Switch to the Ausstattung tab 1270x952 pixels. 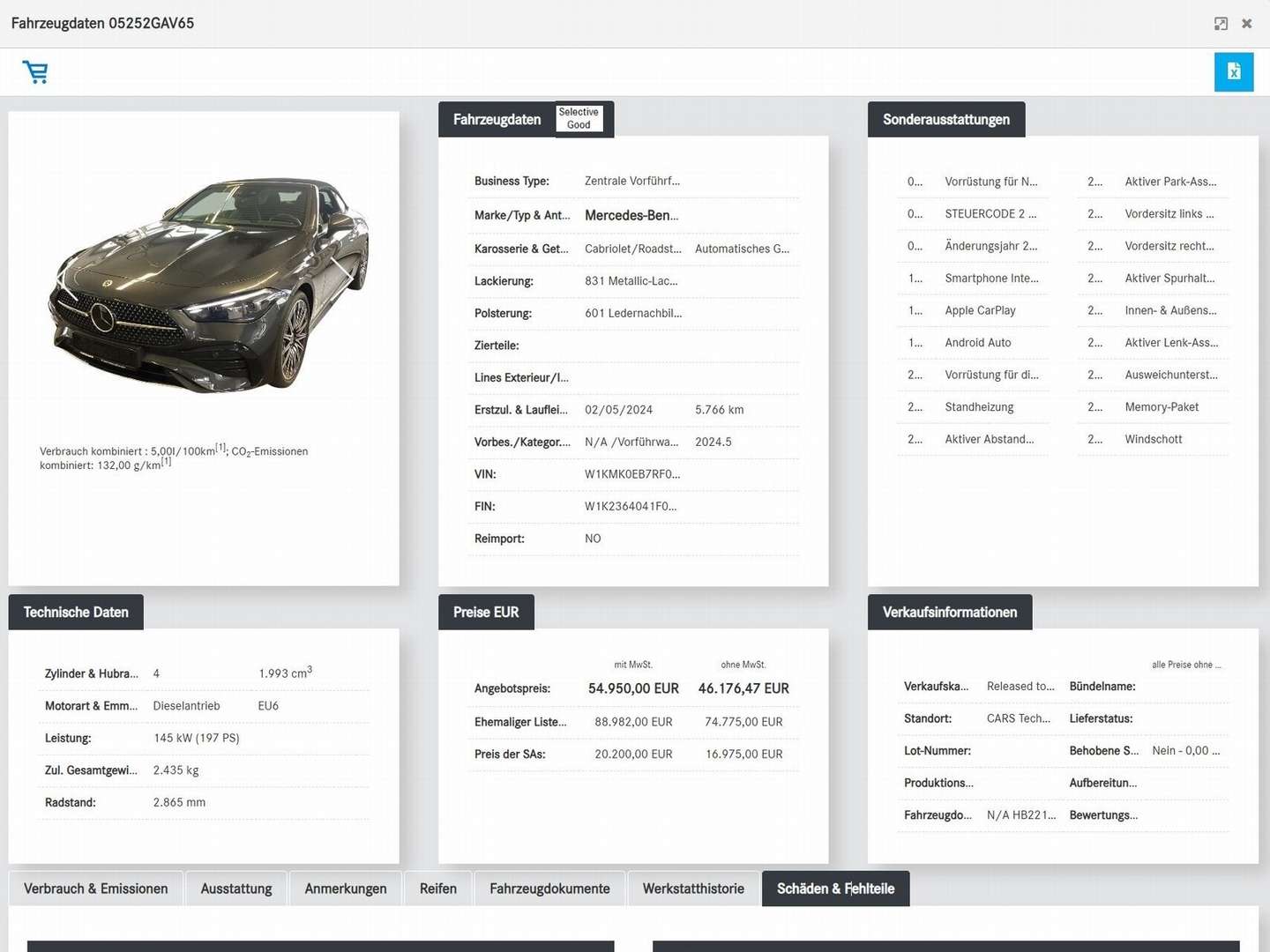[235, 889]
